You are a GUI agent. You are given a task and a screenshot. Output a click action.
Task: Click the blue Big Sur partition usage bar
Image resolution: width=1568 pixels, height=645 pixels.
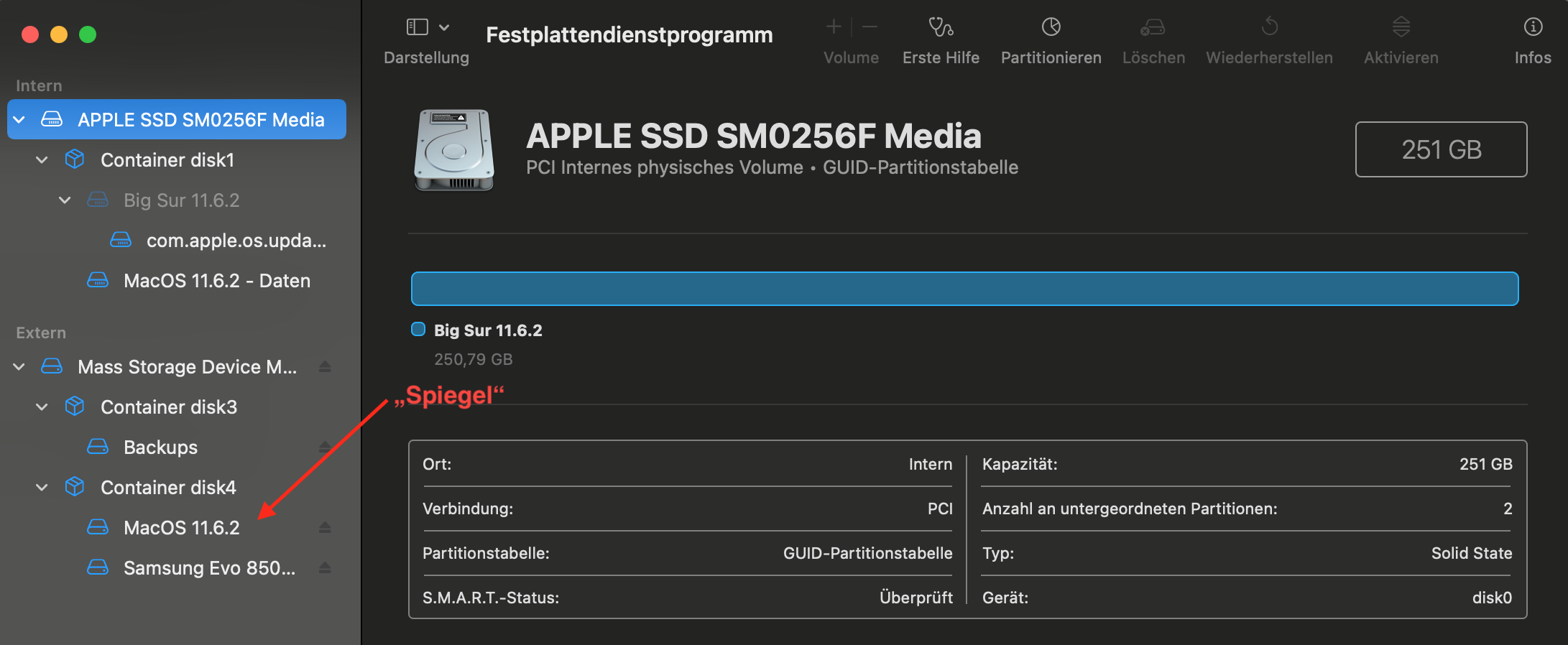(964, 289)
